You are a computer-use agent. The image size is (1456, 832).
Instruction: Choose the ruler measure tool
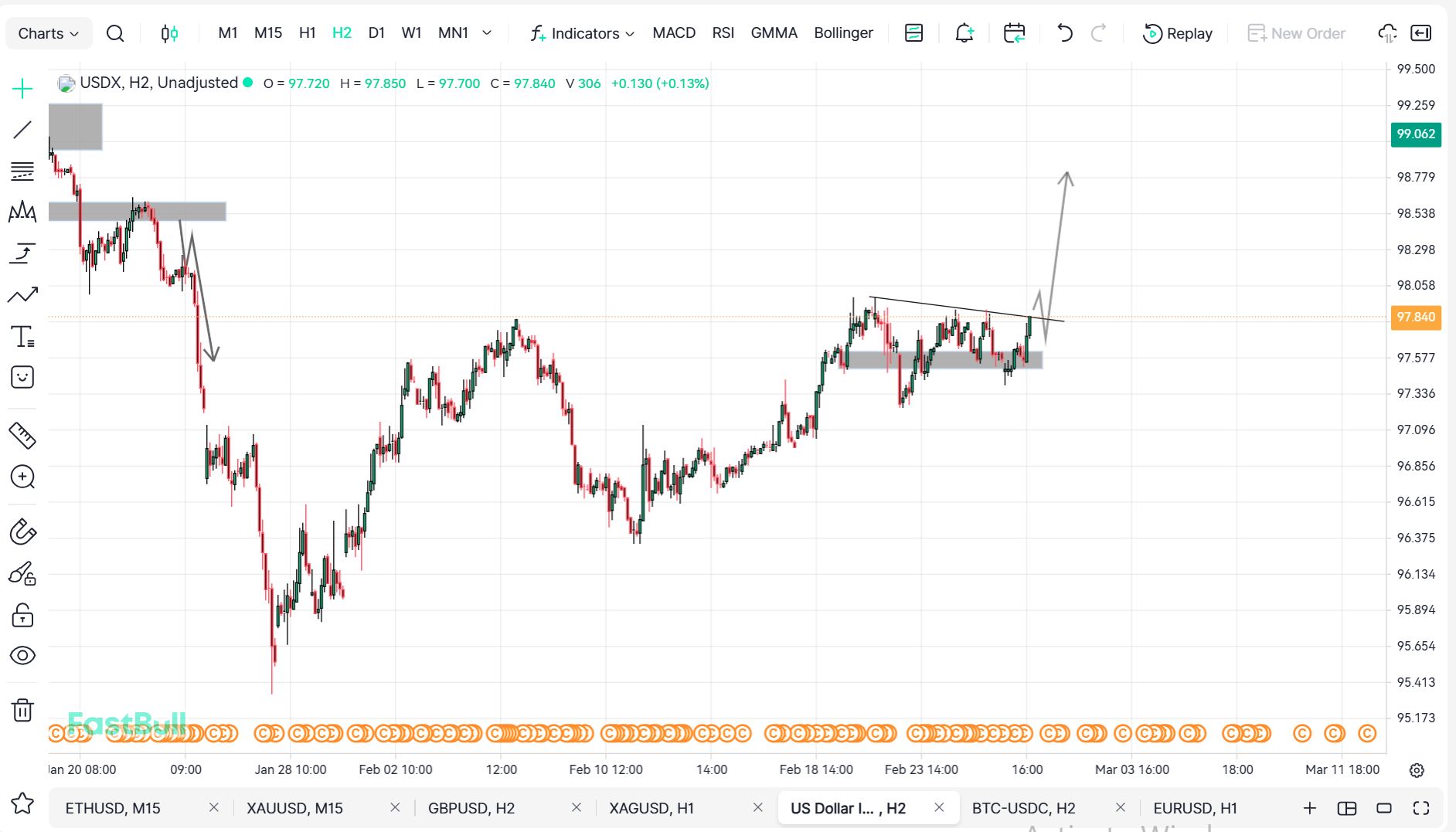22,436
